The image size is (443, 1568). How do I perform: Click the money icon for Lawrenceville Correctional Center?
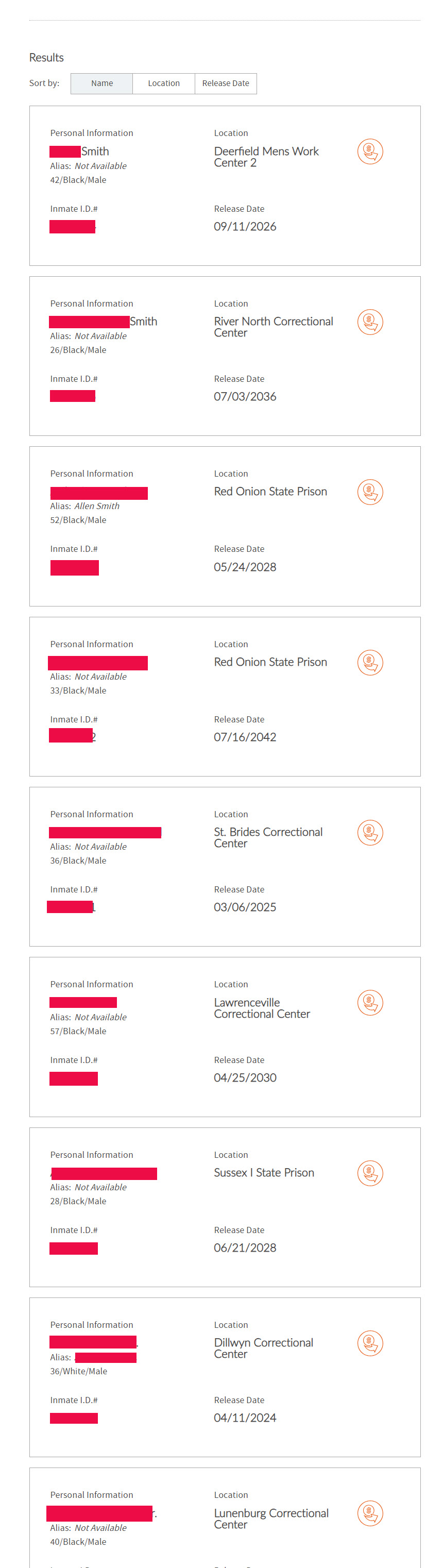tap(370, 1003)
